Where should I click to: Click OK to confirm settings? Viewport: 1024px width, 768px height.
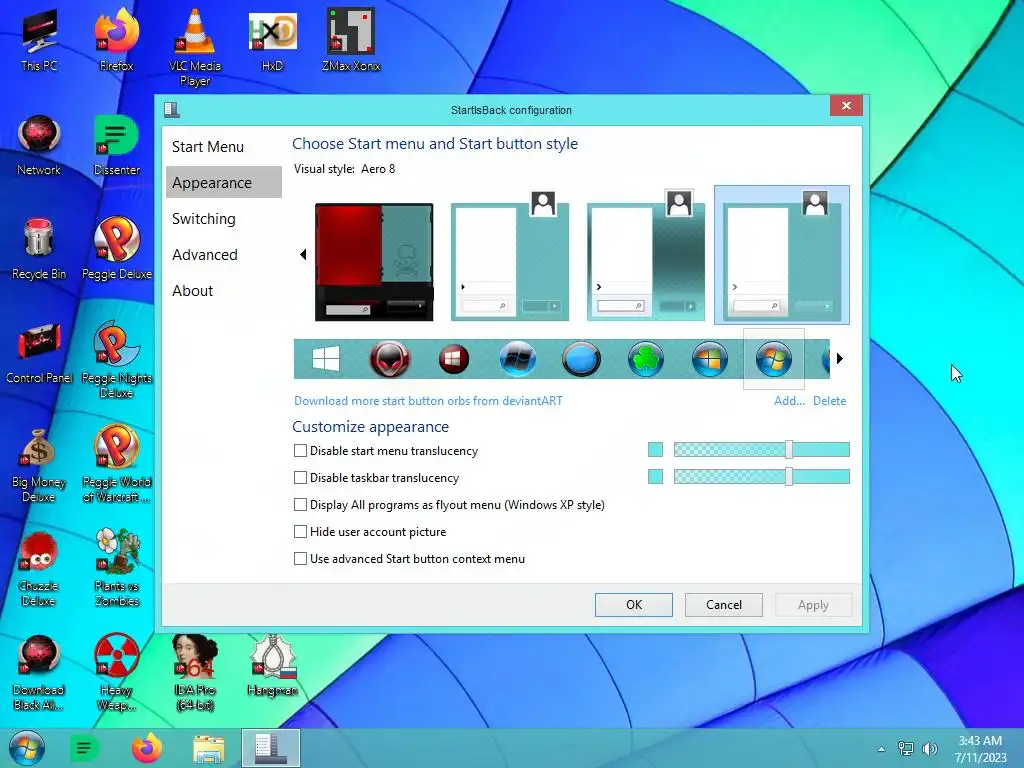[x=633, y=605]
